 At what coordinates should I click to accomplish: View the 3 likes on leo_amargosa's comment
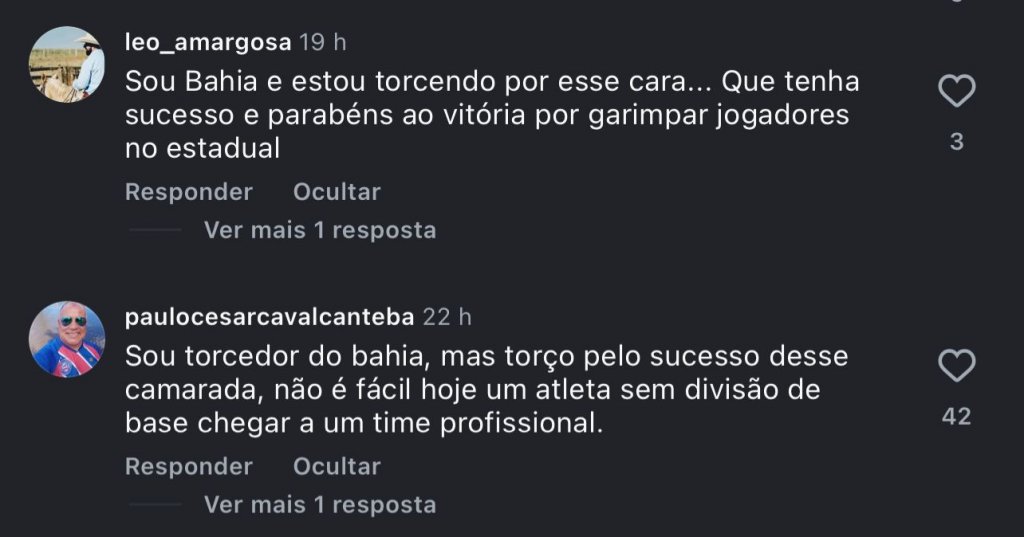coord(956,142)
